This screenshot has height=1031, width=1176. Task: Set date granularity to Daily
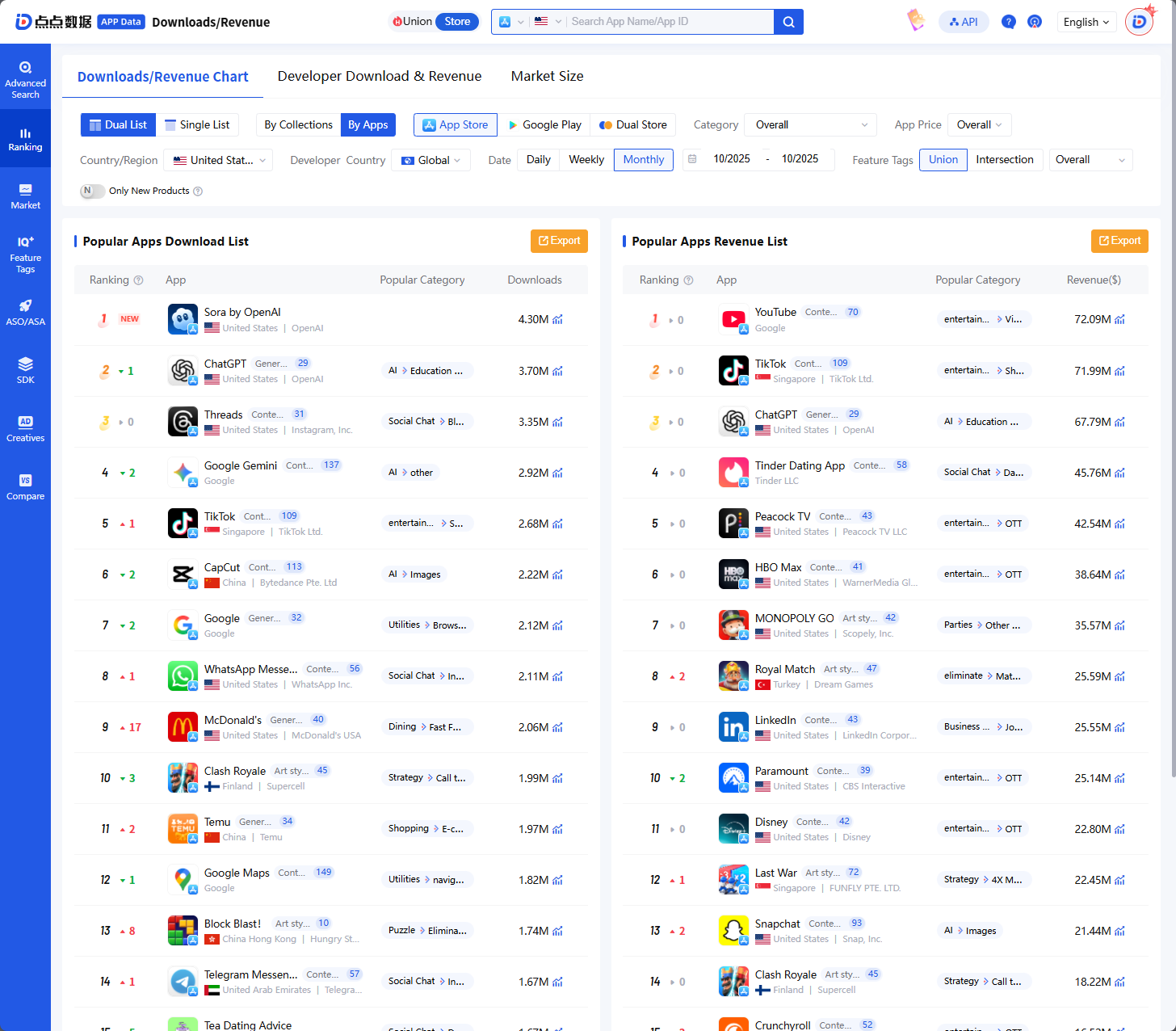point(539,159)
